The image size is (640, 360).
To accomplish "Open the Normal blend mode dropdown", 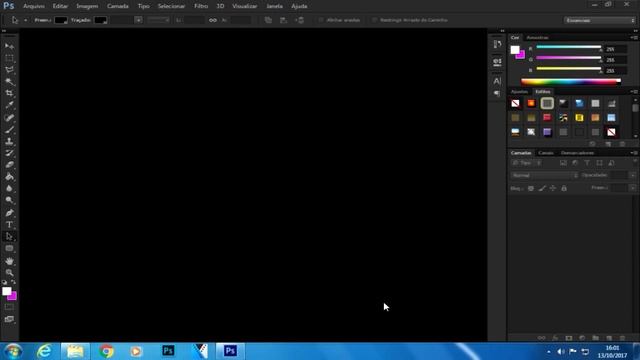I will click(544, 175).
